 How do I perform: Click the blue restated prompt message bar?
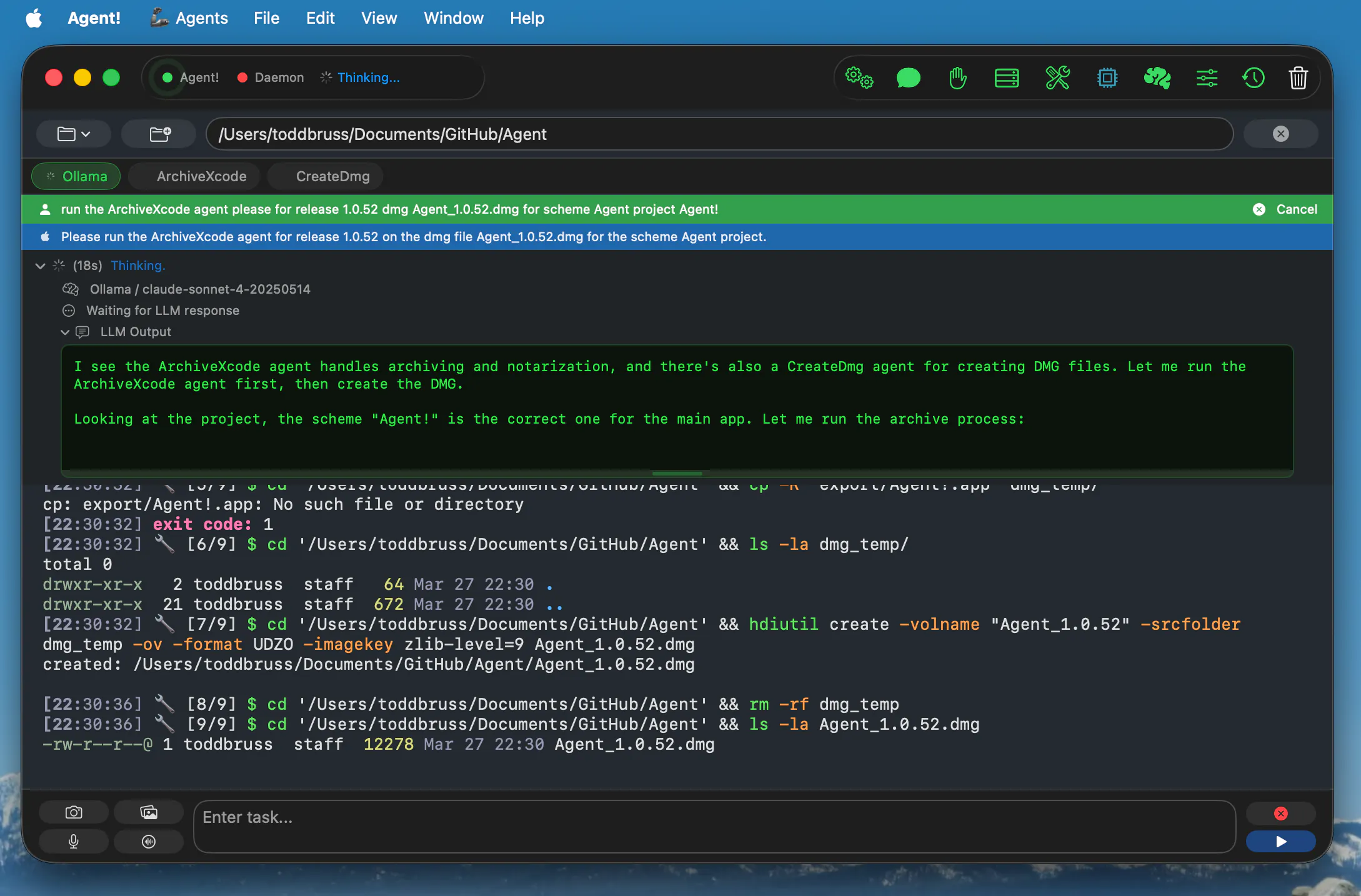(677, 237)
